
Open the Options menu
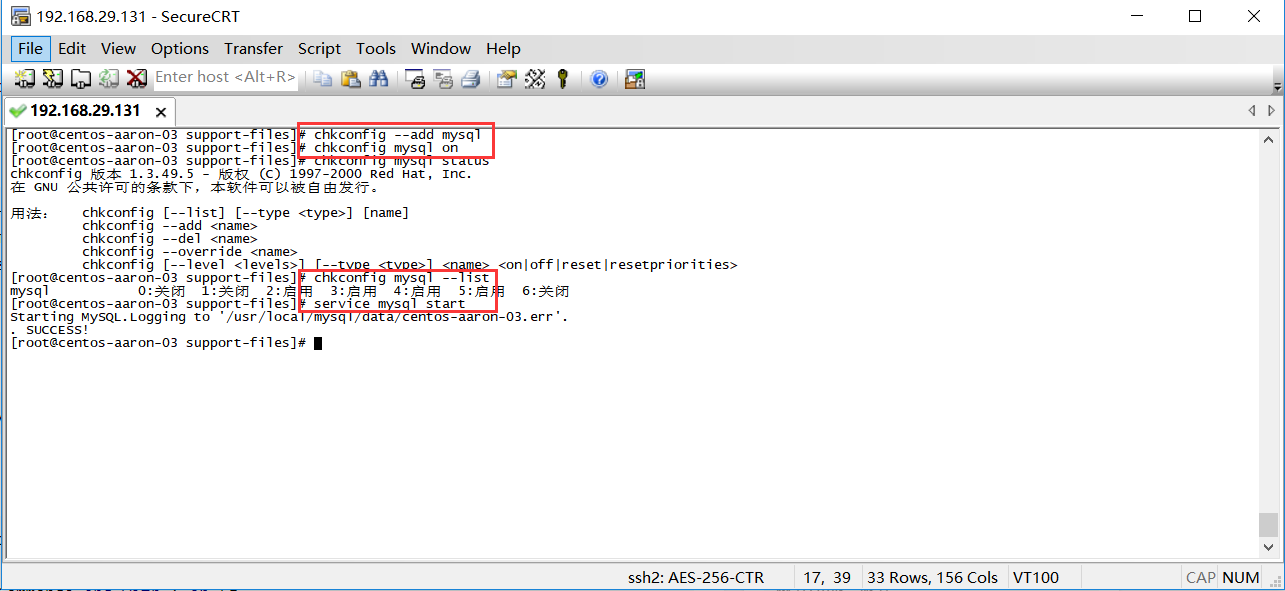[180, 48]
